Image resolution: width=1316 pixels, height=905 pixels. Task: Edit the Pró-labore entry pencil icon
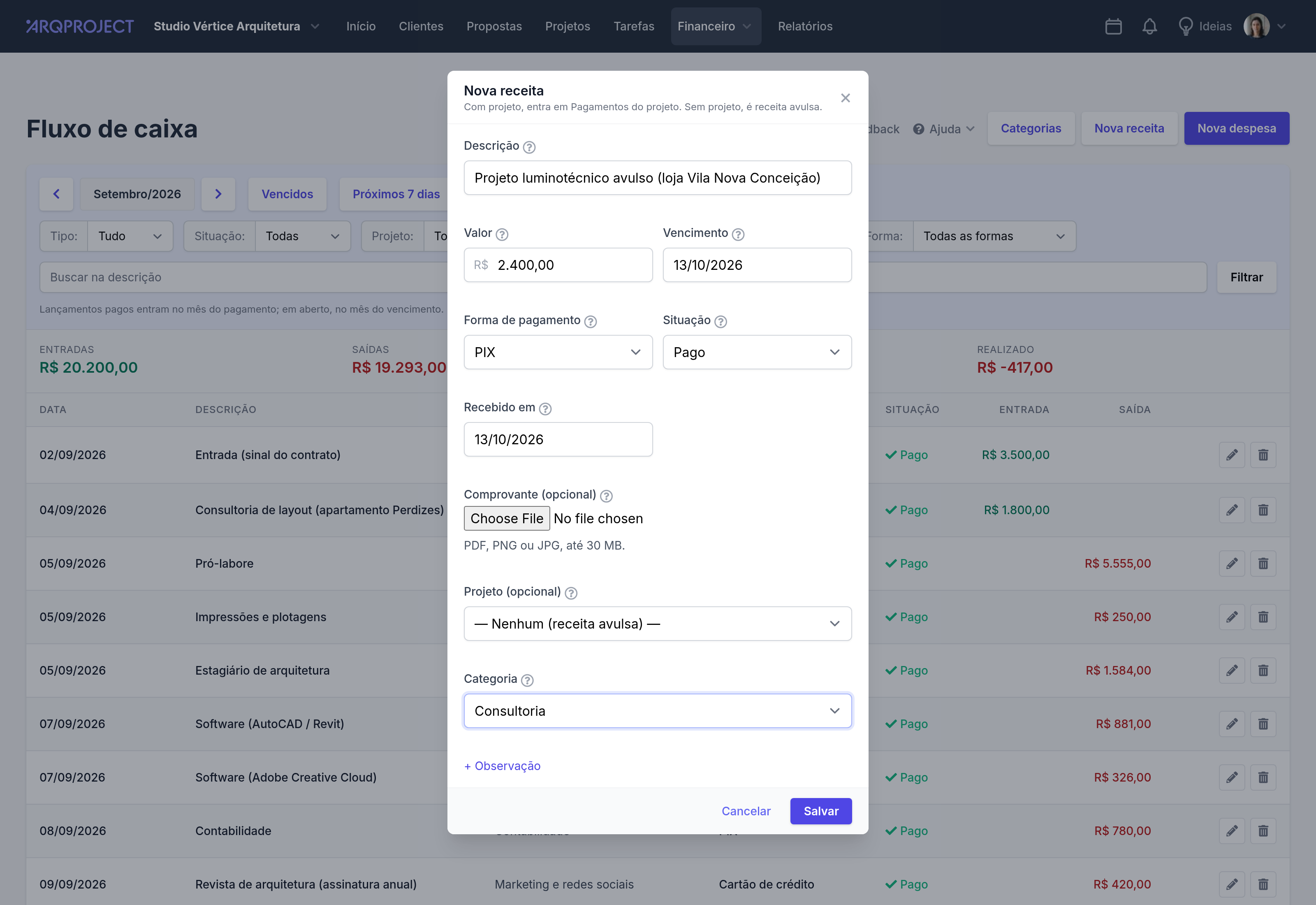click(x=1232, y=564)
